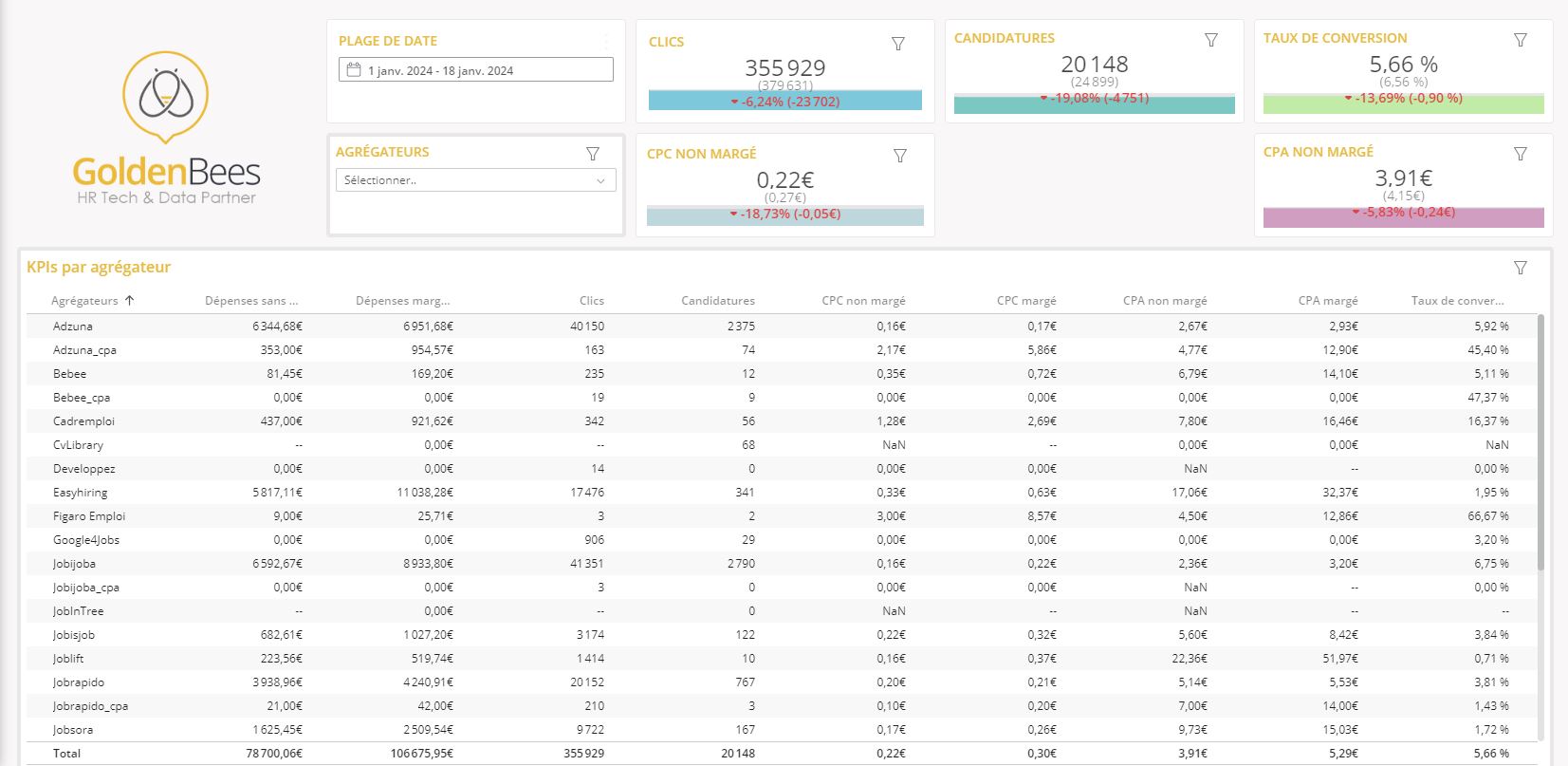Select the Jobsora row name
The height and width of the screenshot is (766, 1568).
coord(73,730)
